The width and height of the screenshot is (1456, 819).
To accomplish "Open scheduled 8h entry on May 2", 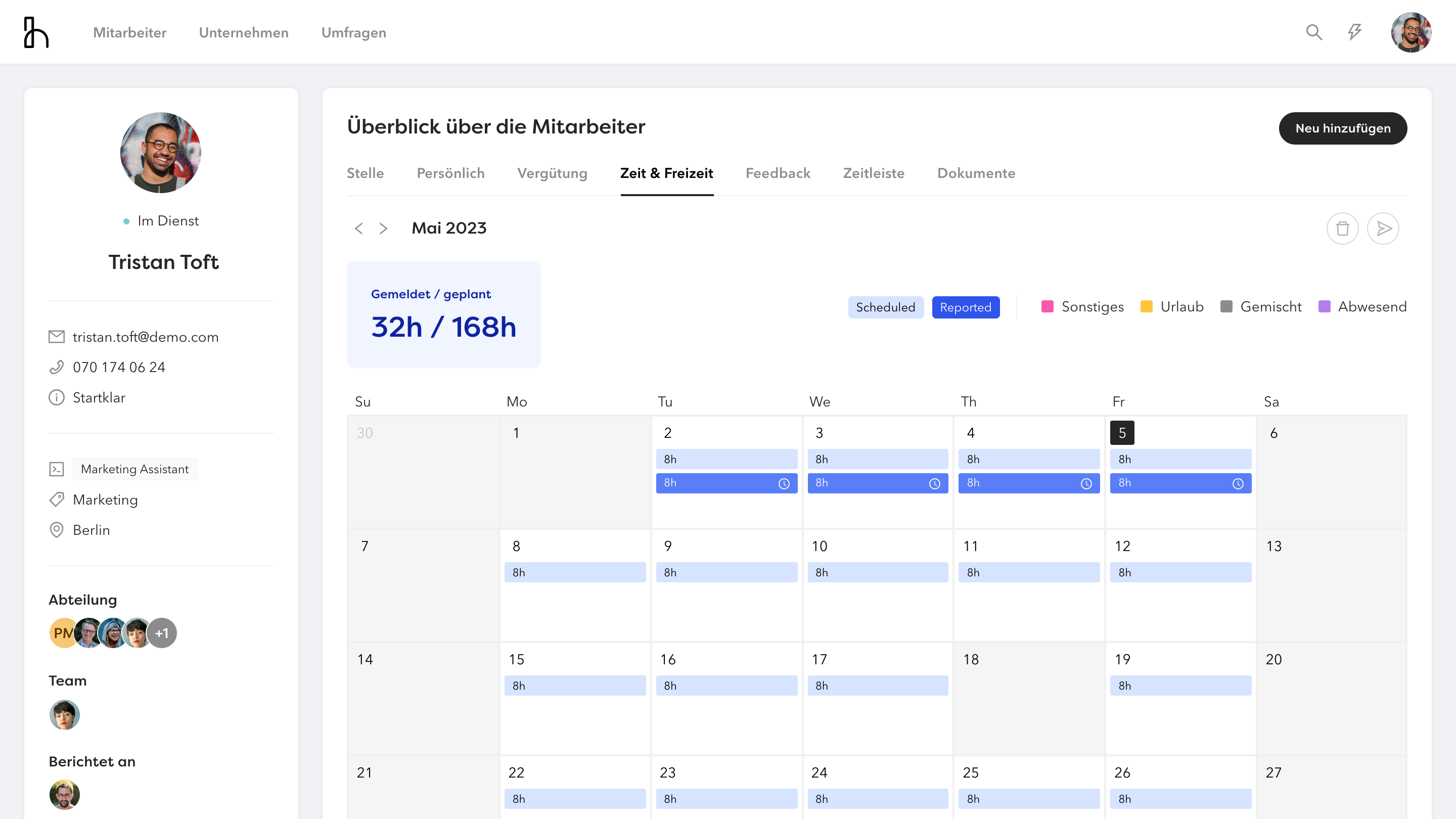I will (x=727, y=459).
